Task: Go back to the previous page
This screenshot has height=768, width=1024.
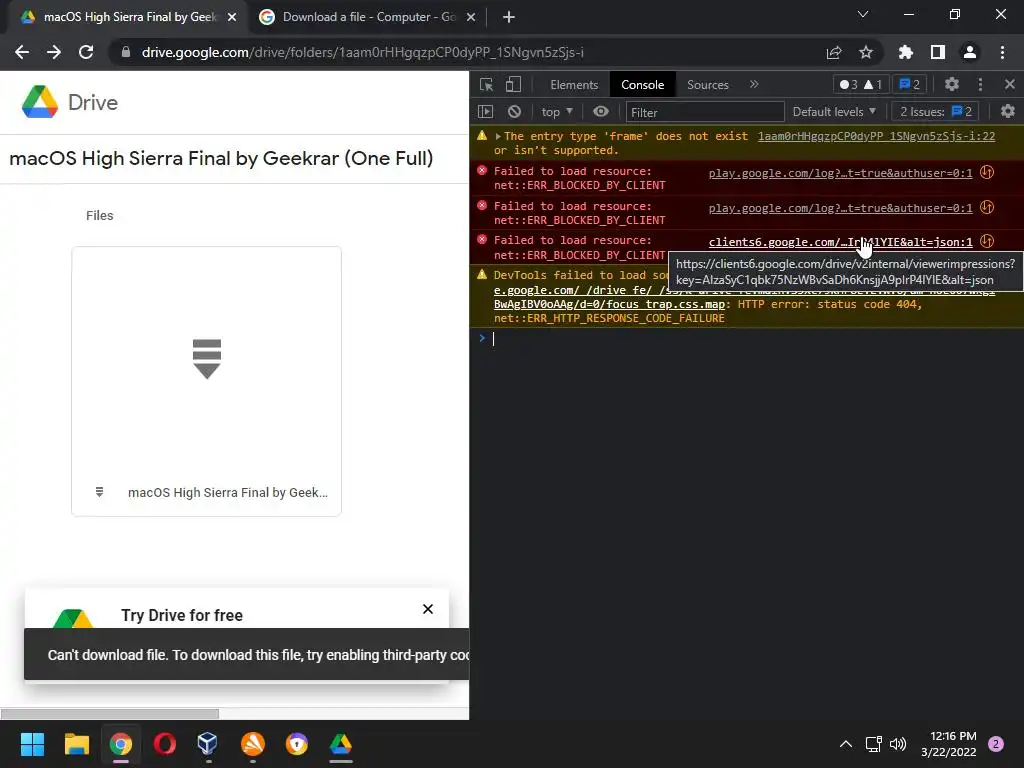Action: pyautogui.click(x=22, y=52)
